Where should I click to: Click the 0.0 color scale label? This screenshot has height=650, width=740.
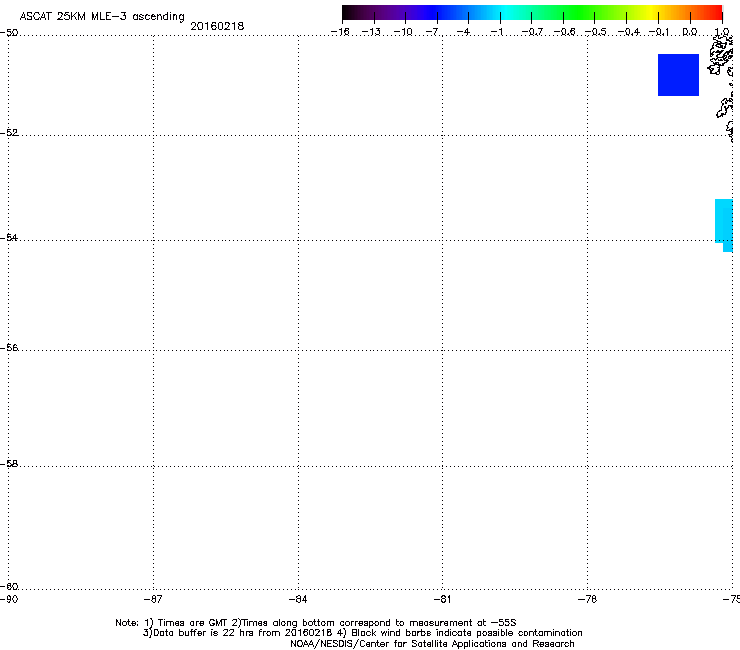tap(690, 32)
